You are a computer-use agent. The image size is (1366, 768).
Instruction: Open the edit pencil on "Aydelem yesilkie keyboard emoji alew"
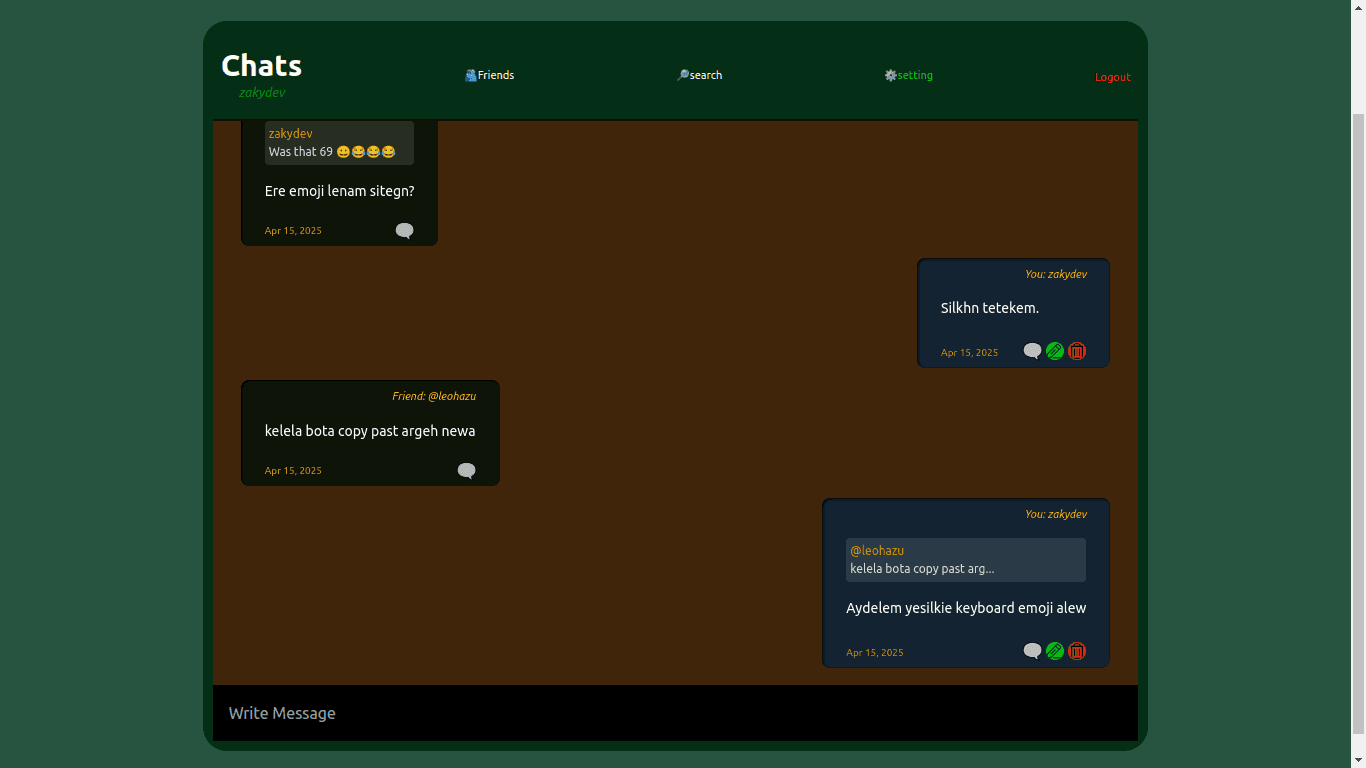1055,651
